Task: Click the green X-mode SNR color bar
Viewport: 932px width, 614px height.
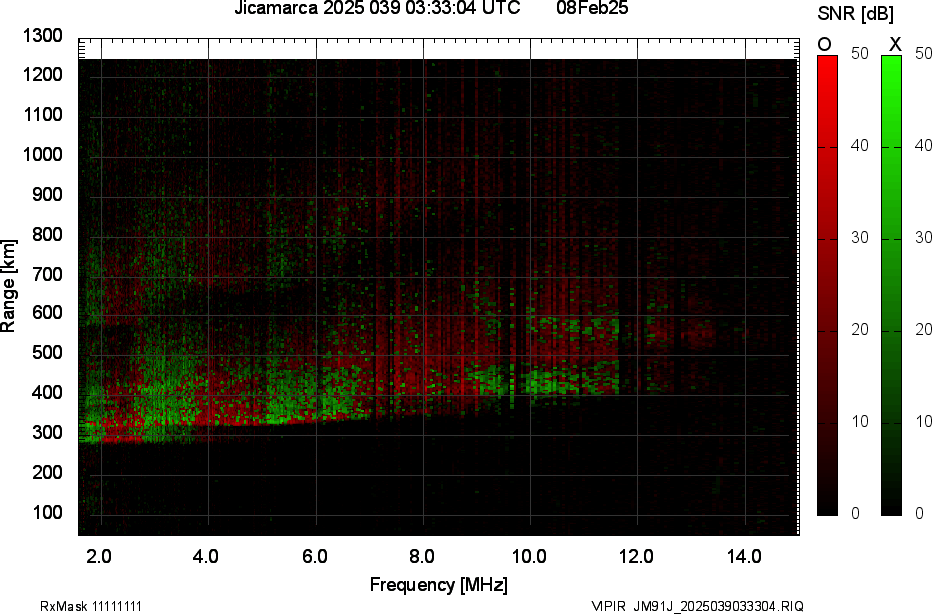Action: coord(891,285)
